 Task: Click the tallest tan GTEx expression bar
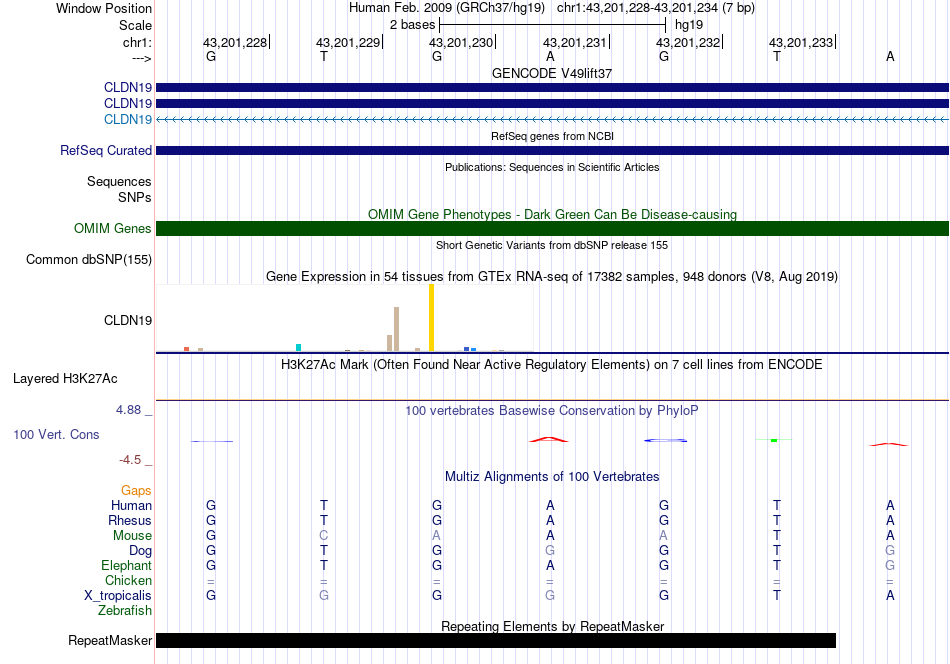(396, 329)
